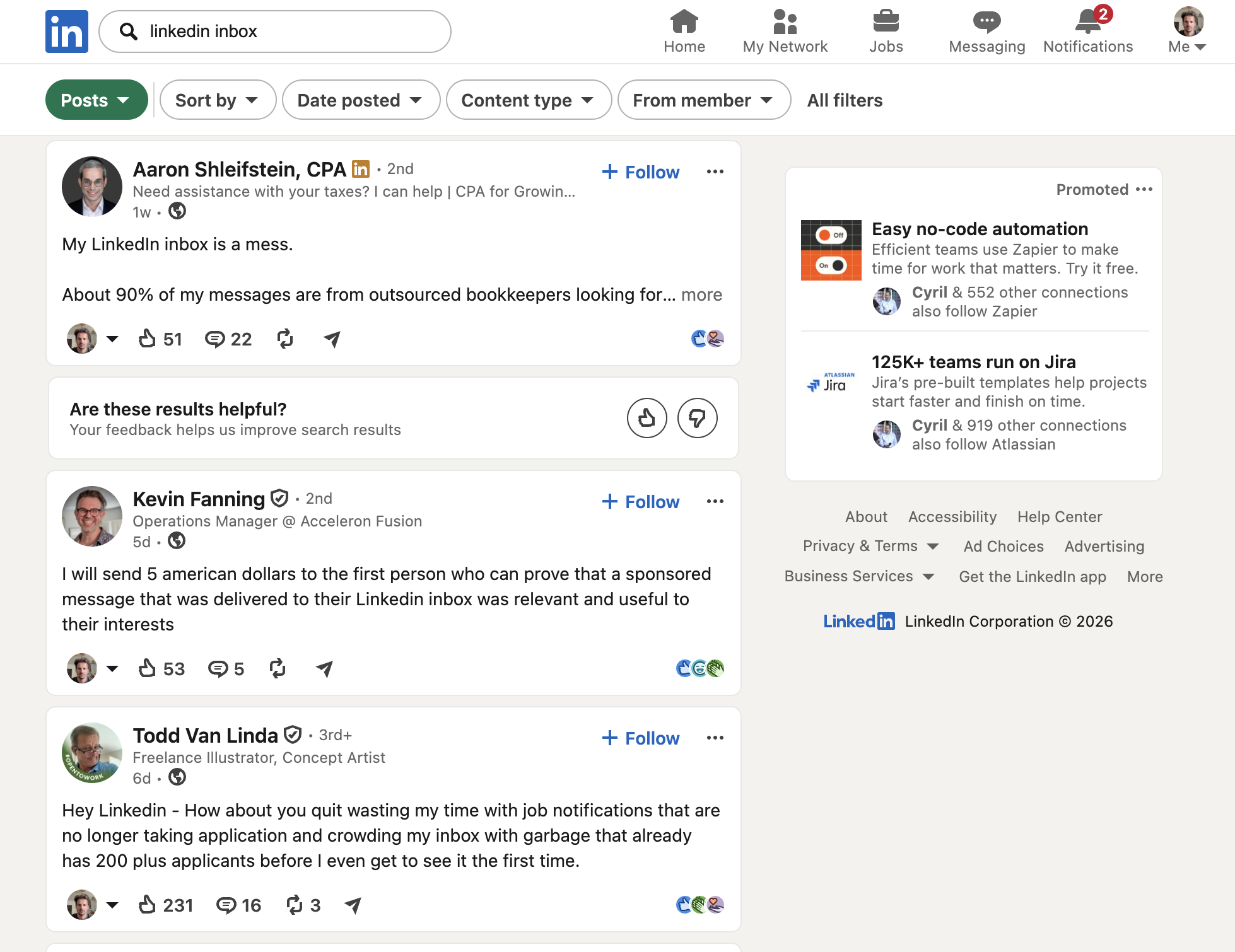Open Aaron Shleifstein's profile photo

click(x=92, y=187)
